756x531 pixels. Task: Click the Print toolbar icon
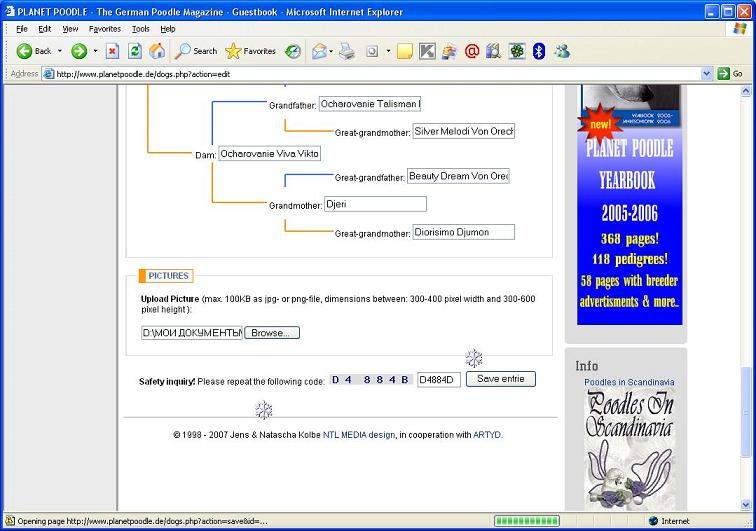click(346, 51)
